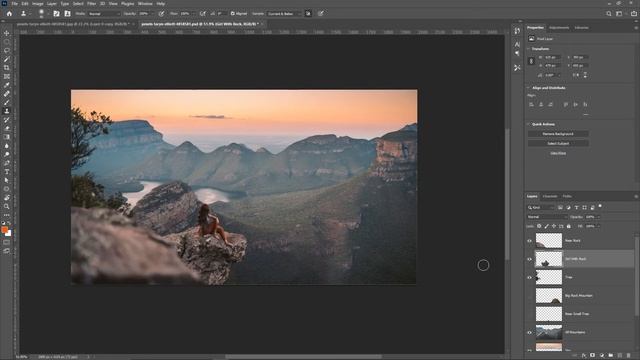Click Add layer style fx icon
This screenshot has width=640, height=360.
point(584,356)
